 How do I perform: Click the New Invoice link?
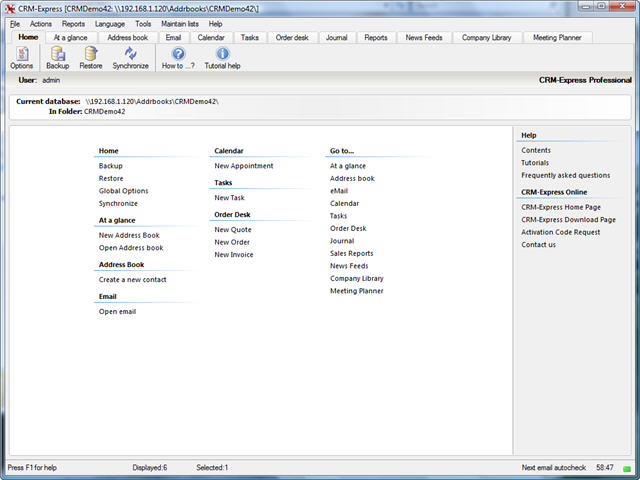point(234,255)
